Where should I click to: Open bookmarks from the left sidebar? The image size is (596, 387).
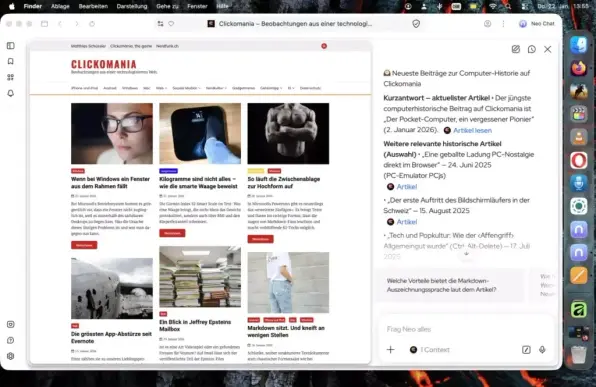coord(11,61)
